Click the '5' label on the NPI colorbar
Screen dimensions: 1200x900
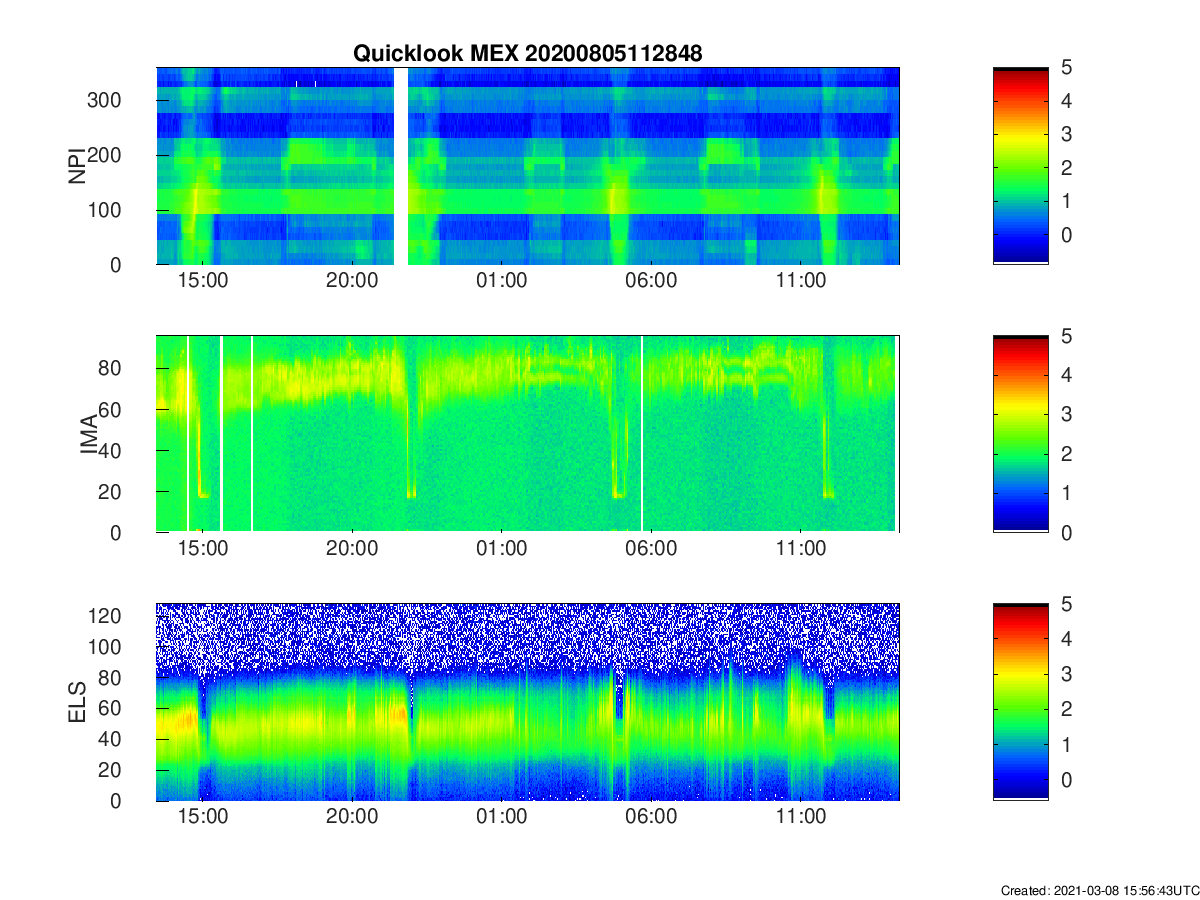click(x=1065, y=67)
